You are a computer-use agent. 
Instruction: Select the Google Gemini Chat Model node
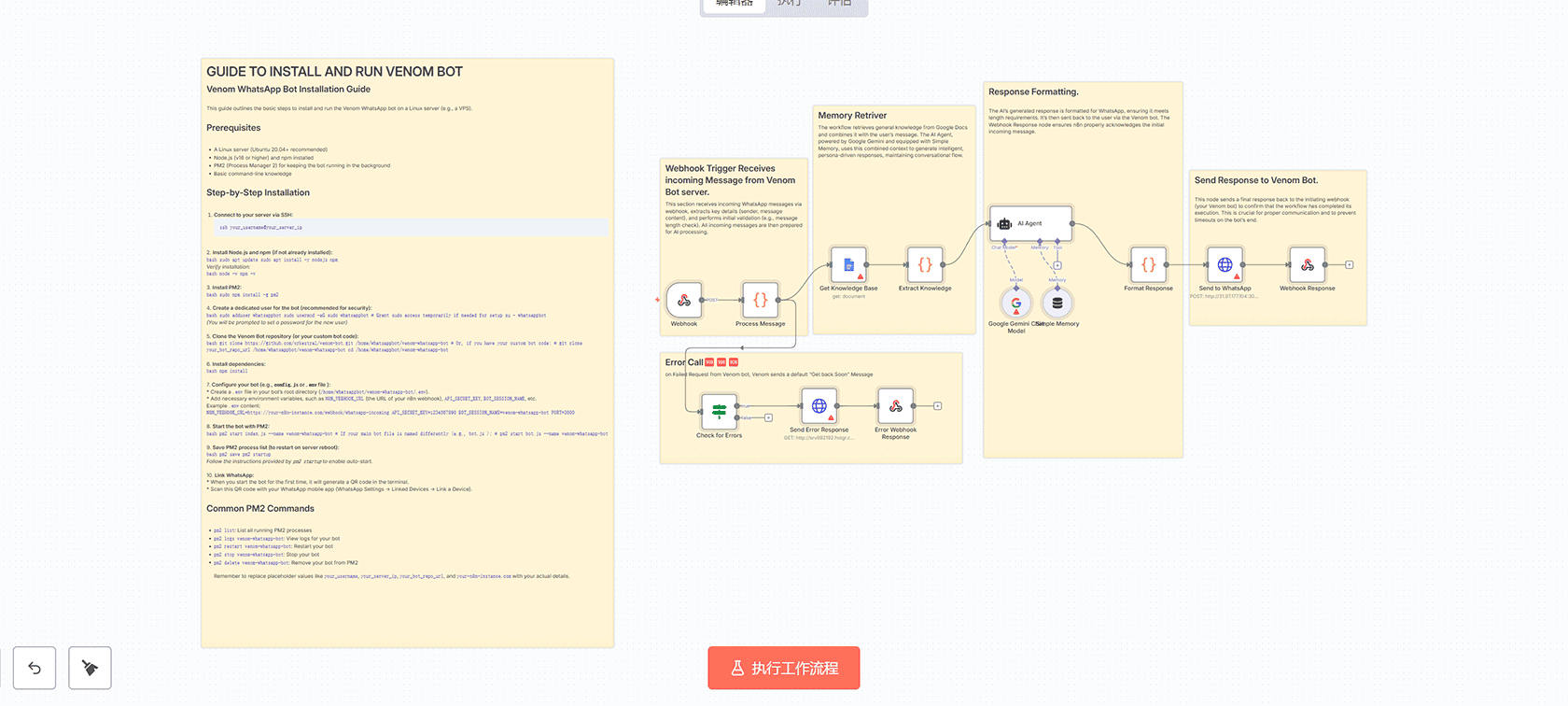(1016, 304)
